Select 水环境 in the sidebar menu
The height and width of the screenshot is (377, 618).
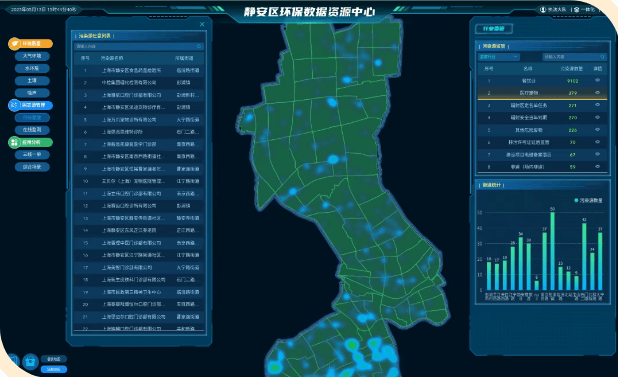click(32, 68)
